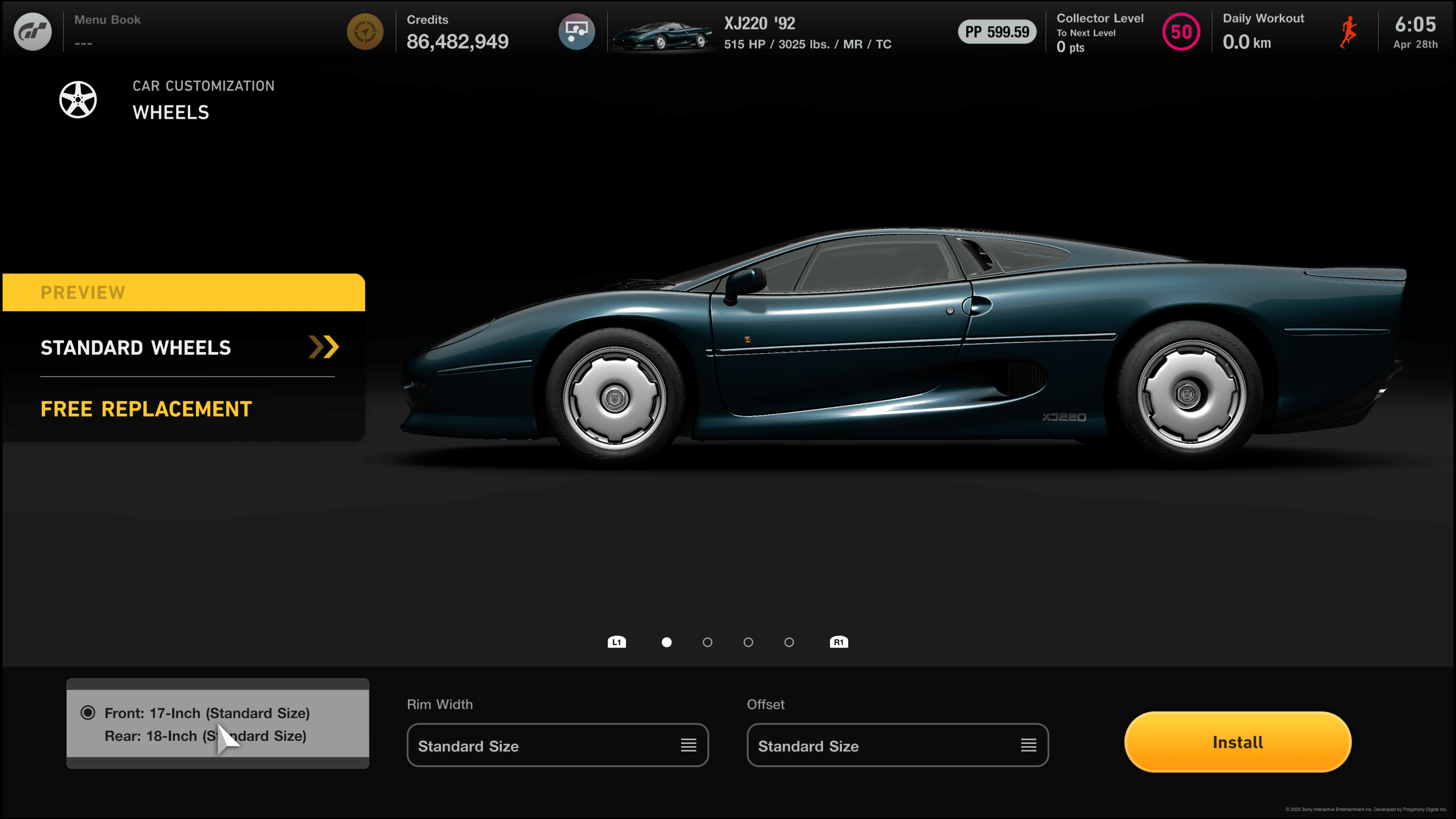Click the R1 next view button
1456x819 pixels.
point(839,642)
